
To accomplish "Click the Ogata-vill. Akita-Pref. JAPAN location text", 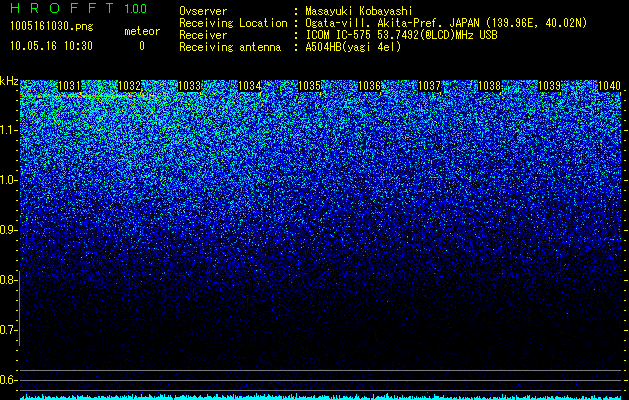I will (x=446, y=23).
